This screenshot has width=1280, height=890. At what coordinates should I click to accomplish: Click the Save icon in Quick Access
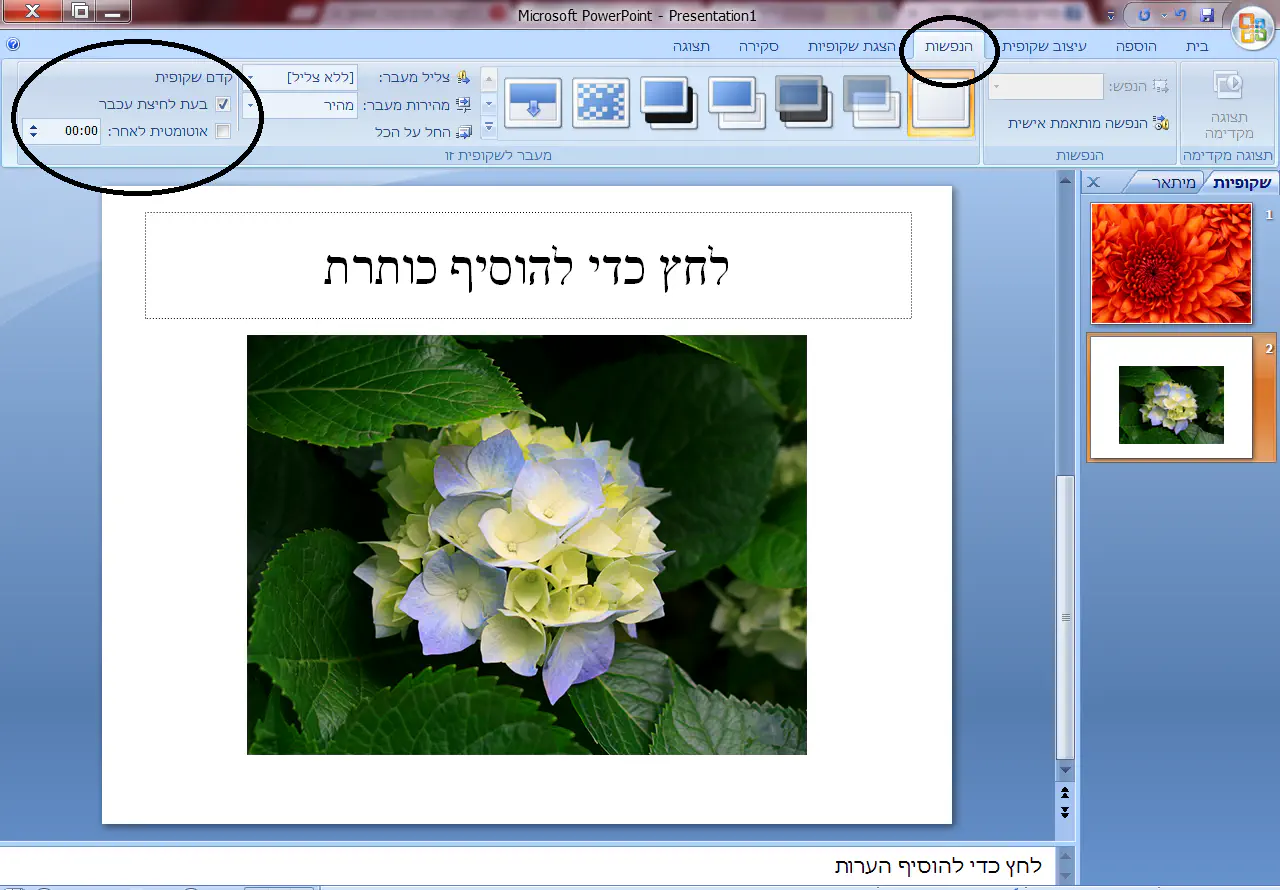click(1207, 15)
